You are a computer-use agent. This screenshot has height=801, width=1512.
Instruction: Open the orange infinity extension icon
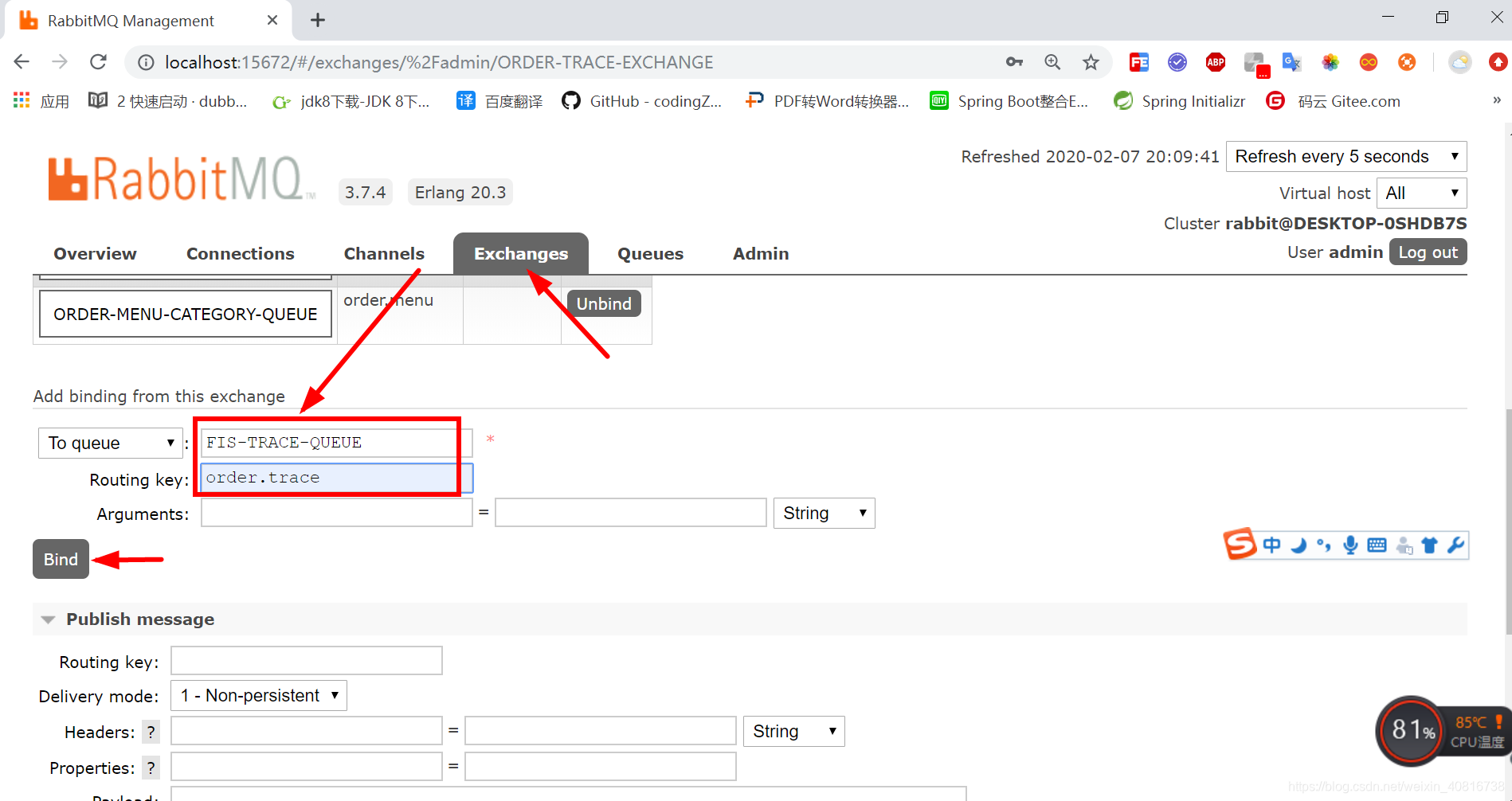point(1369,62)
